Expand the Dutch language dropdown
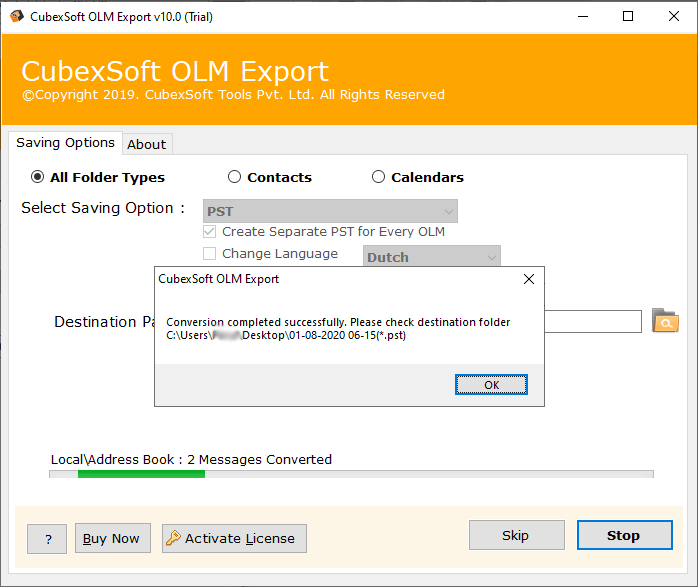 click(431, 257)
